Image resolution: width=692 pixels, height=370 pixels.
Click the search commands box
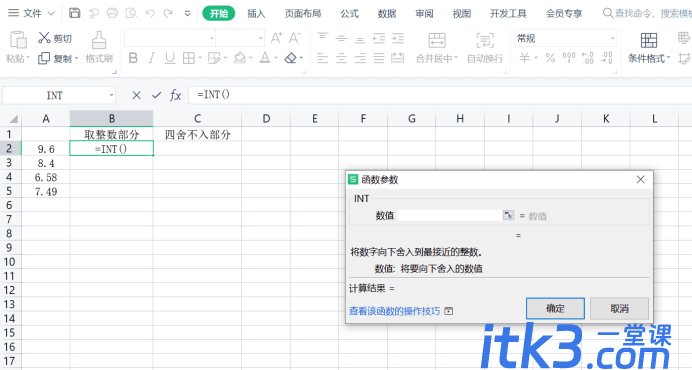click(647, 14)
